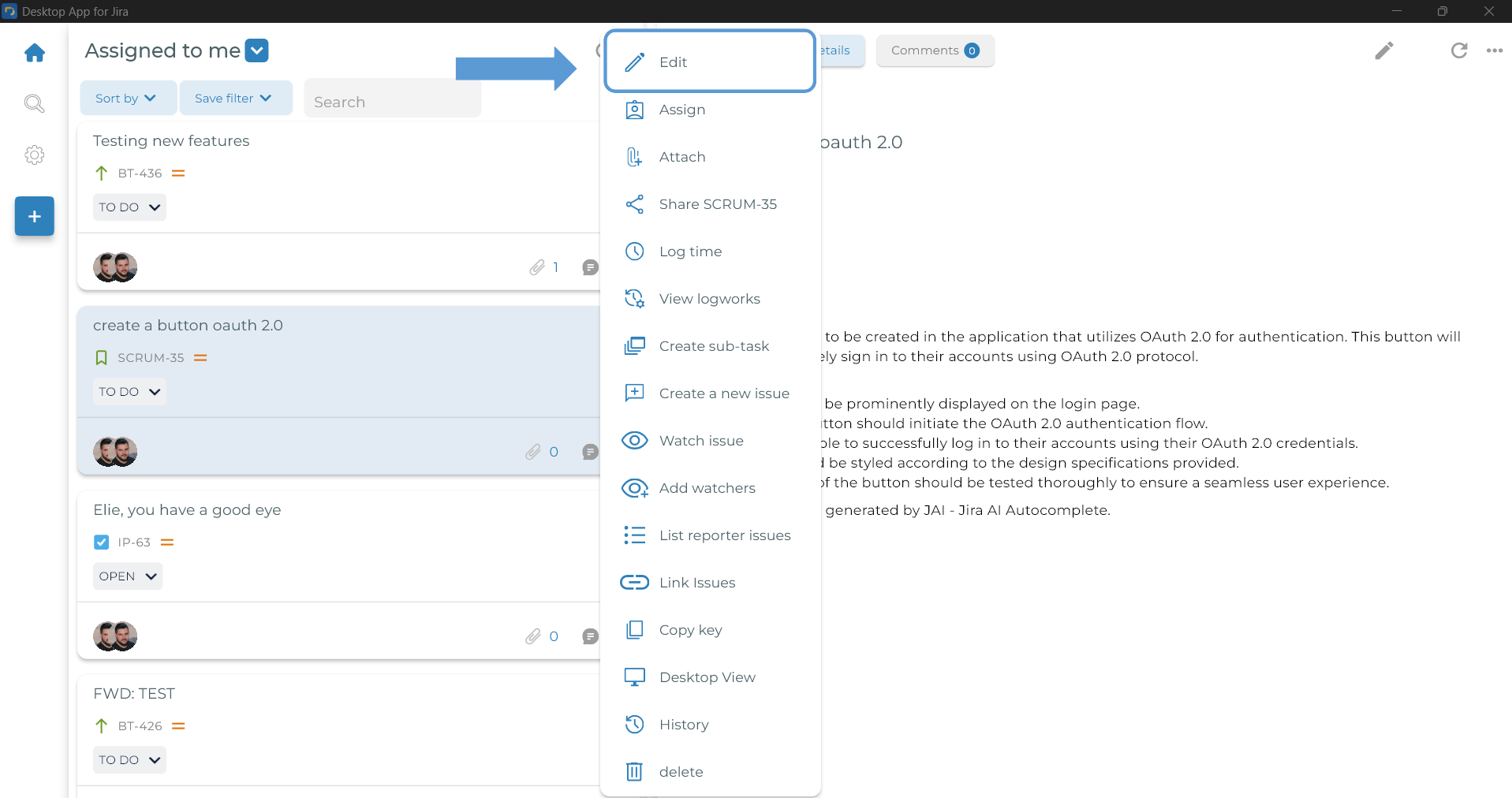Click the blue plus create button
1512x798 pixels.
[35, 216]
